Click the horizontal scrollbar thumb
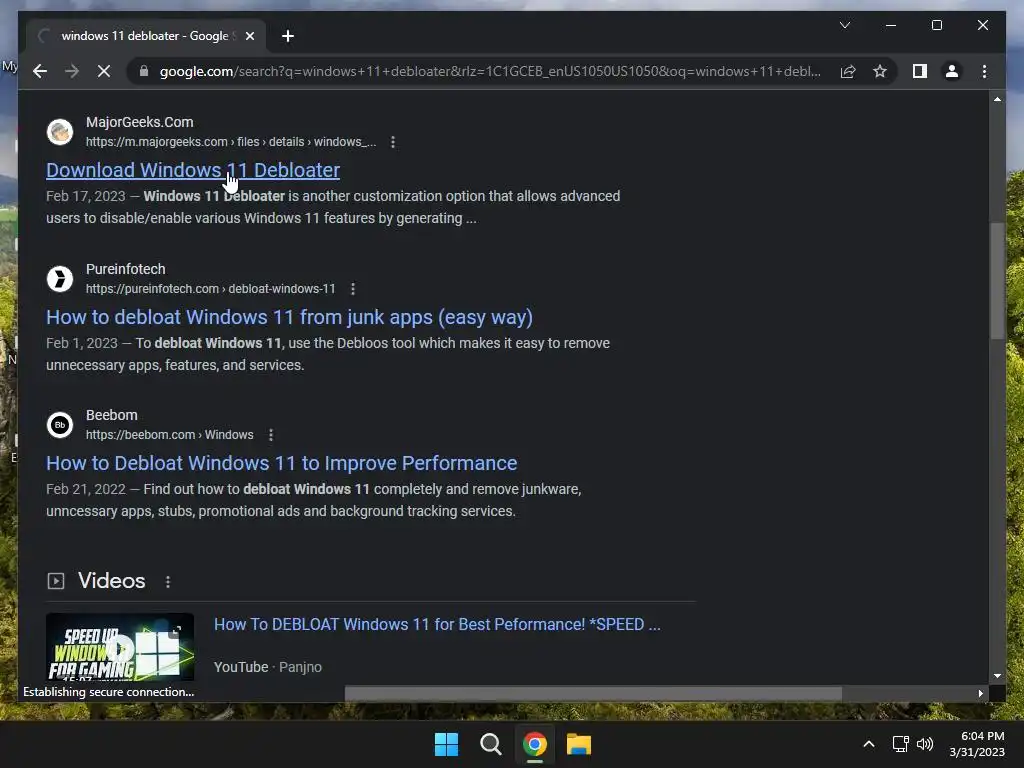This screenshot has height=768, width=1024. (593, 694)
